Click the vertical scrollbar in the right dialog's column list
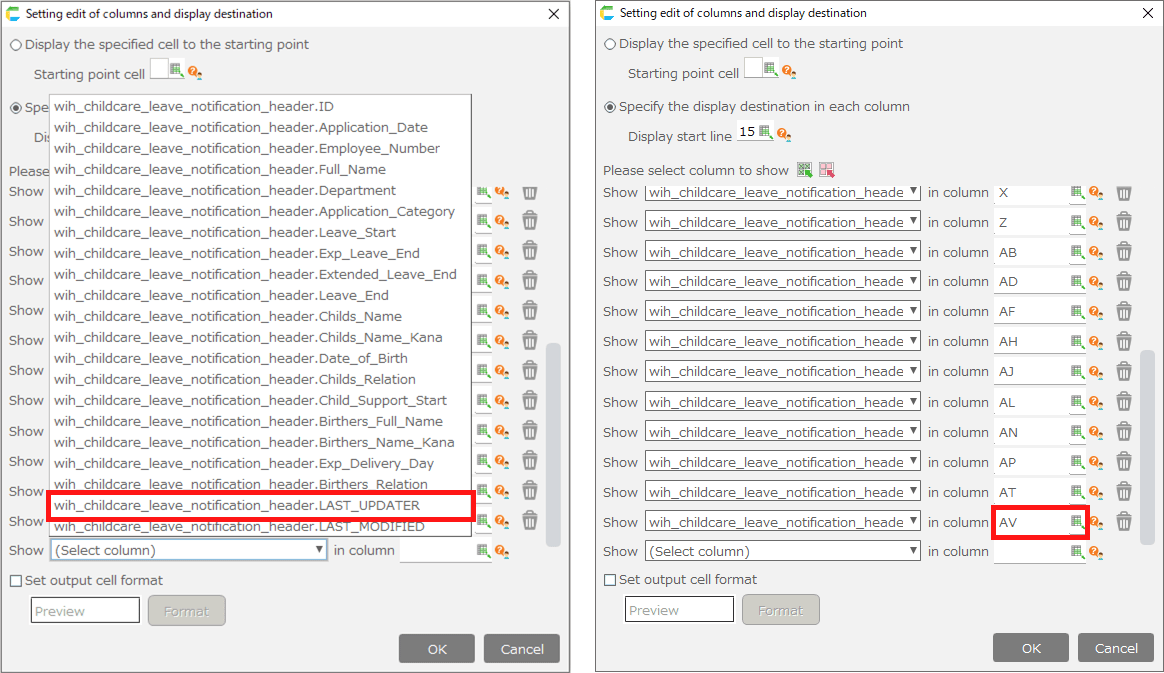Screen dimensions: 1164x673 1148,430
